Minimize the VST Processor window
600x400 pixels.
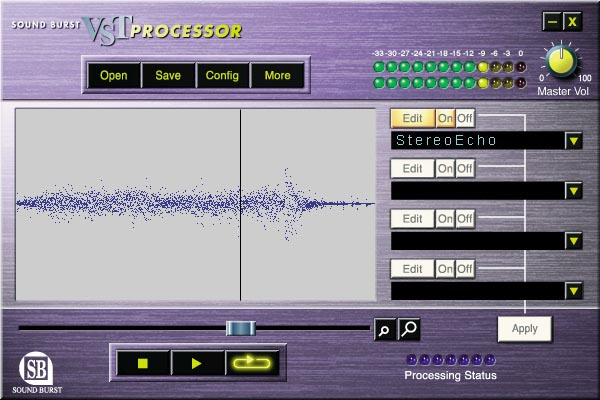point(552,22)
